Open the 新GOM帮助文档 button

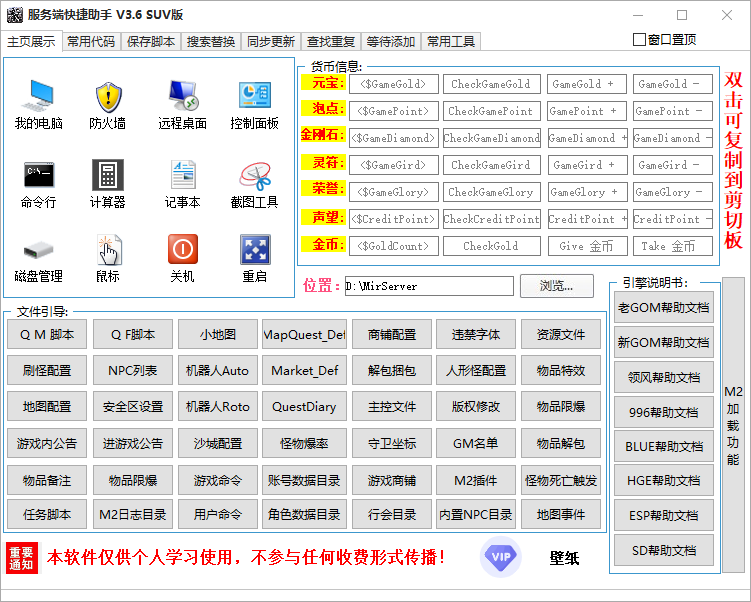pos(664,342)
